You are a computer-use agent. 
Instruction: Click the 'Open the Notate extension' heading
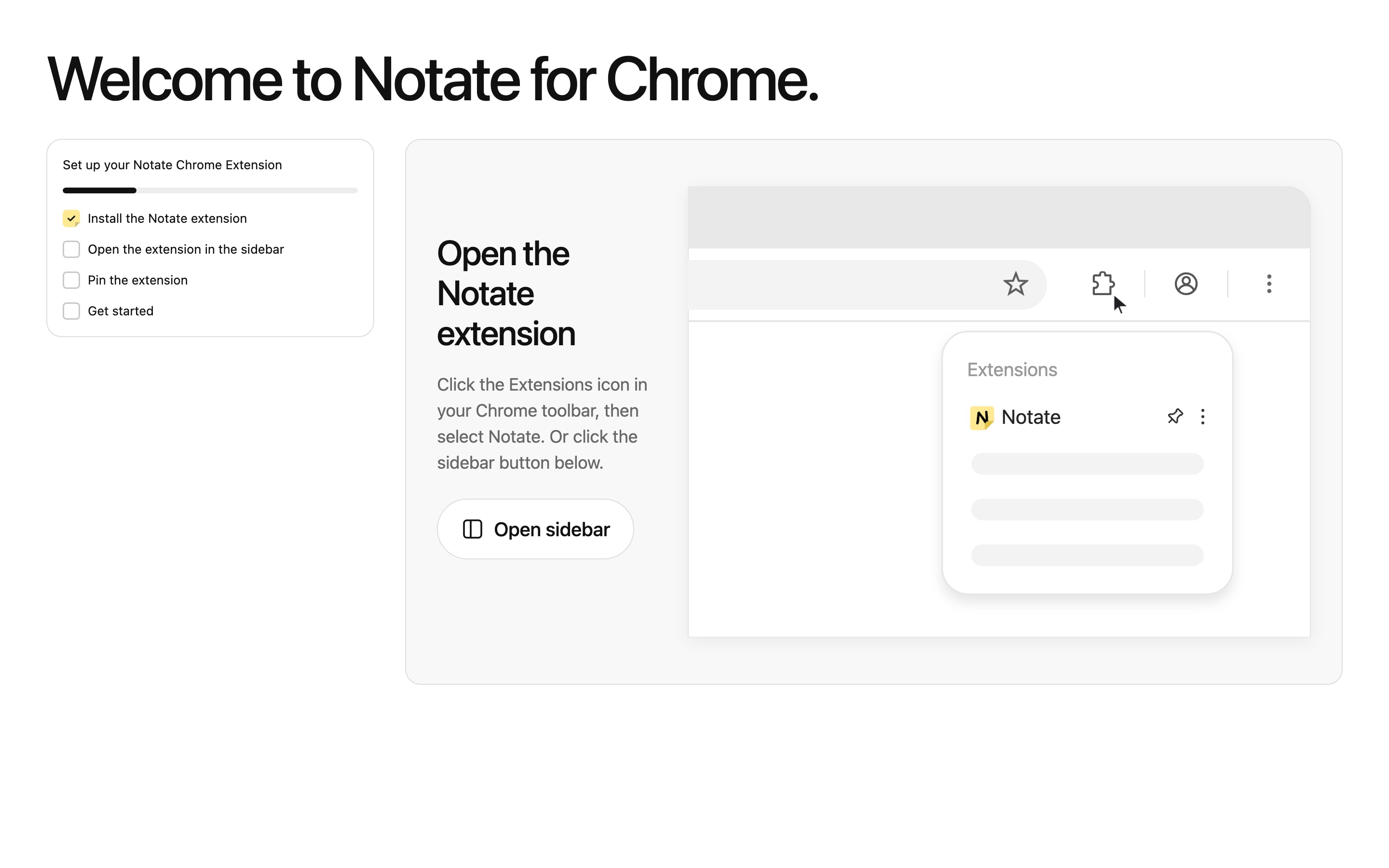[505, 293]
